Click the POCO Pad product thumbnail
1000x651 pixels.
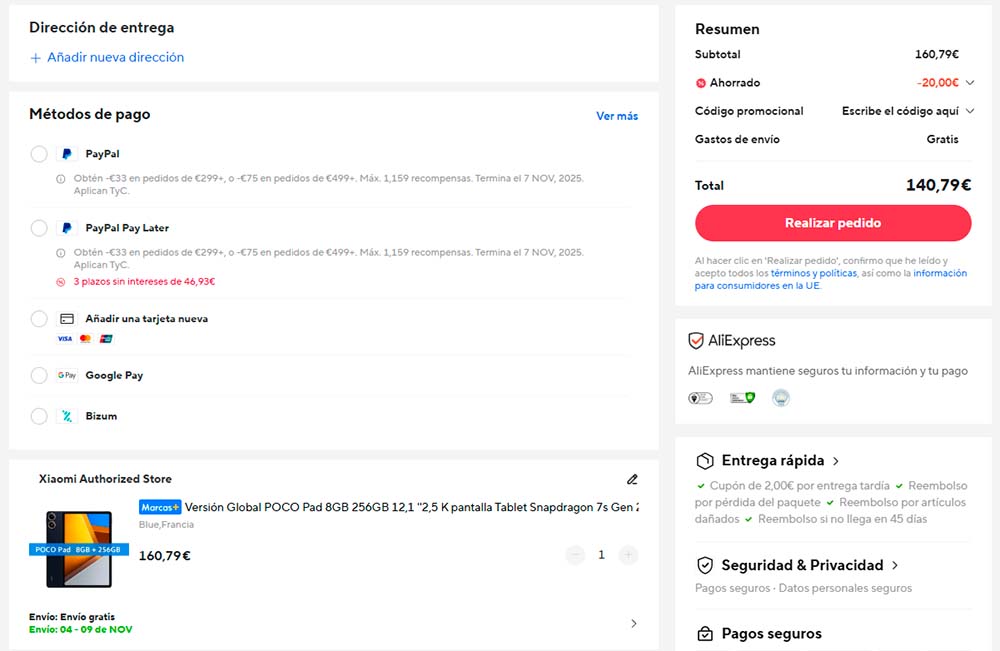click(x=79, y=549)
